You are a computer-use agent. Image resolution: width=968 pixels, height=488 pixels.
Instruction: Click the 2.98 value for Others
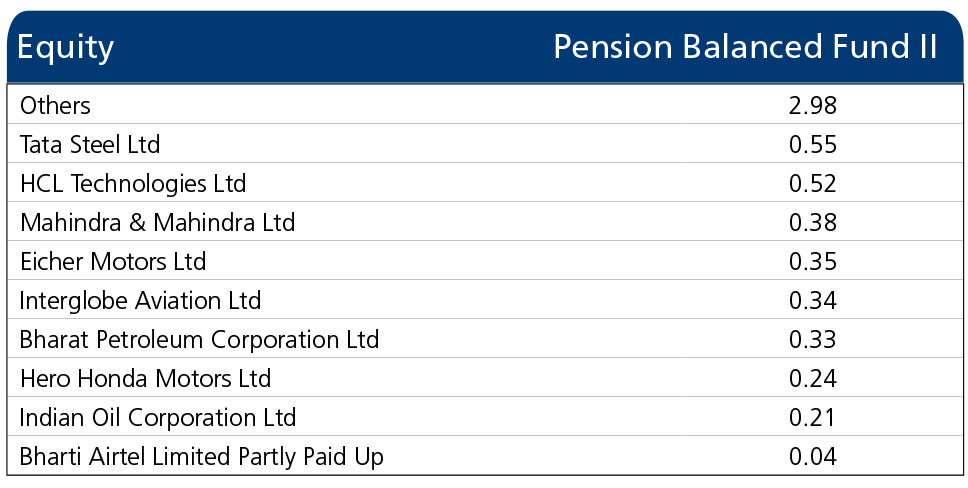pos(812,106)
